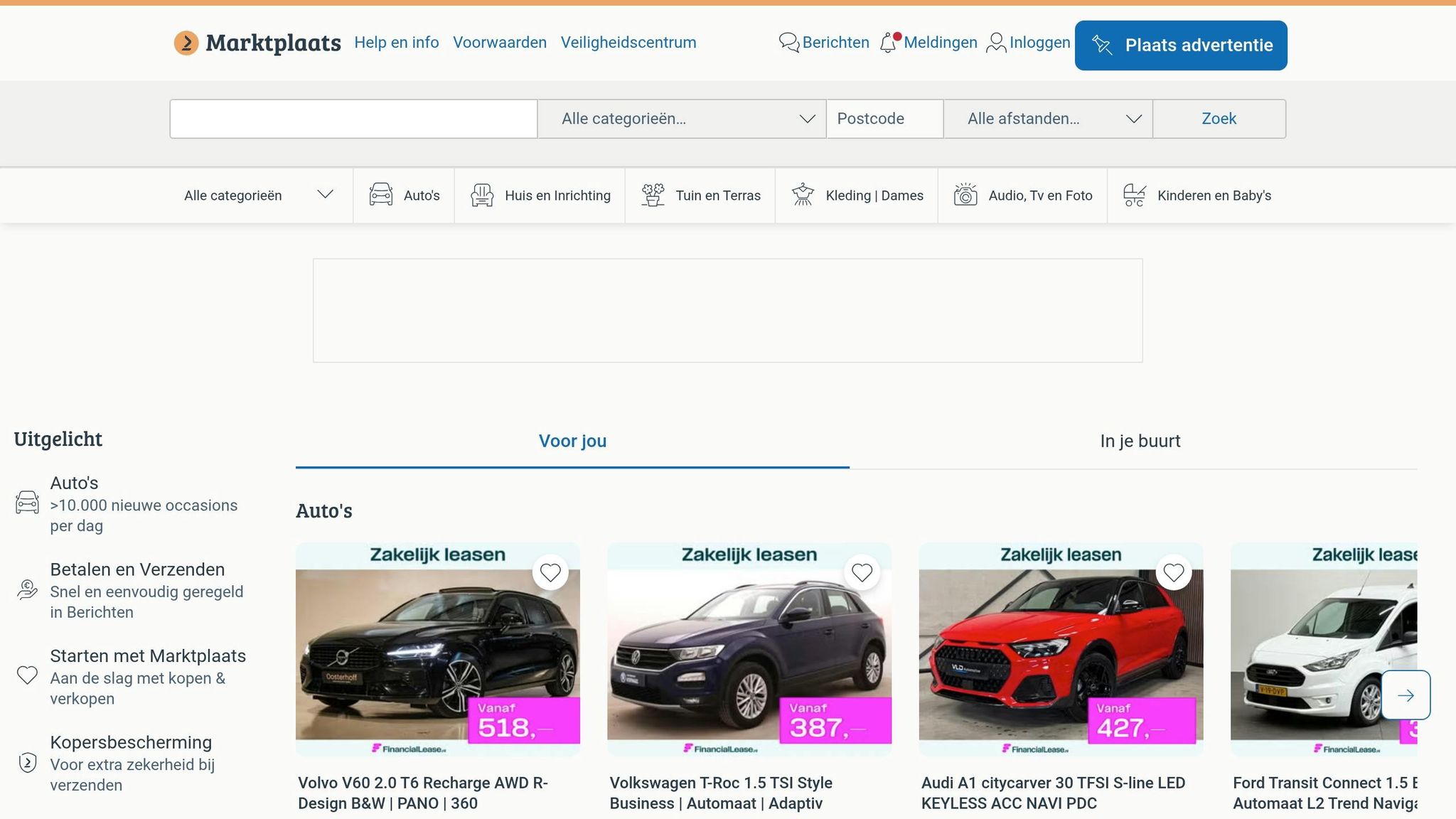Image resolution: width=1456 pixels, height=819 pixels.
Task: Open the Volkswagen T-Roc 1.5 TSI title
Action: tap(721, 793)
